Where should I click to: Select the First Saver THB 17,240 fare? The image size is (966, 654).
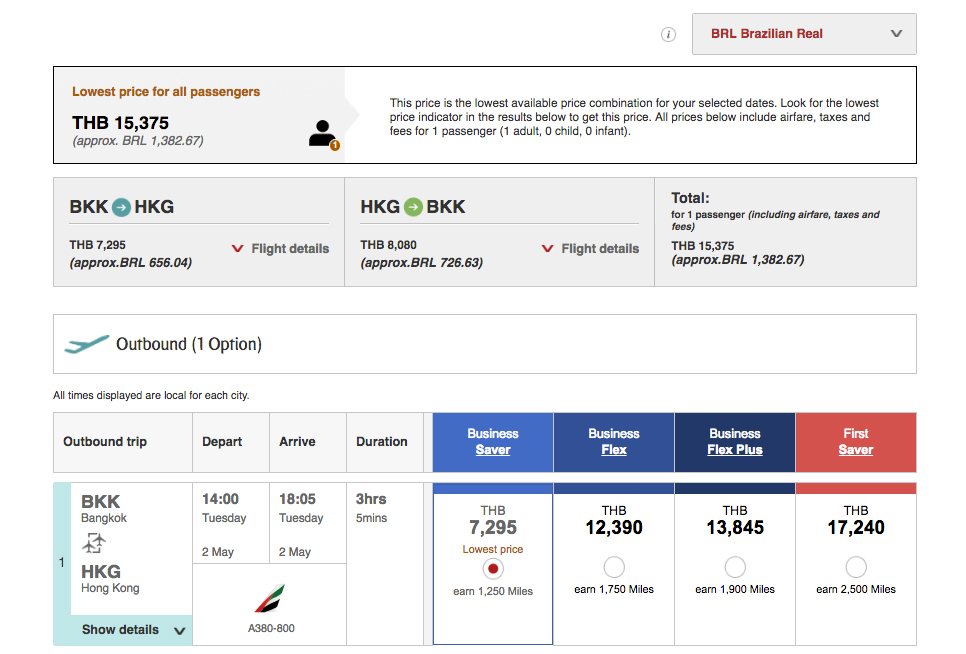click(856, 567)
